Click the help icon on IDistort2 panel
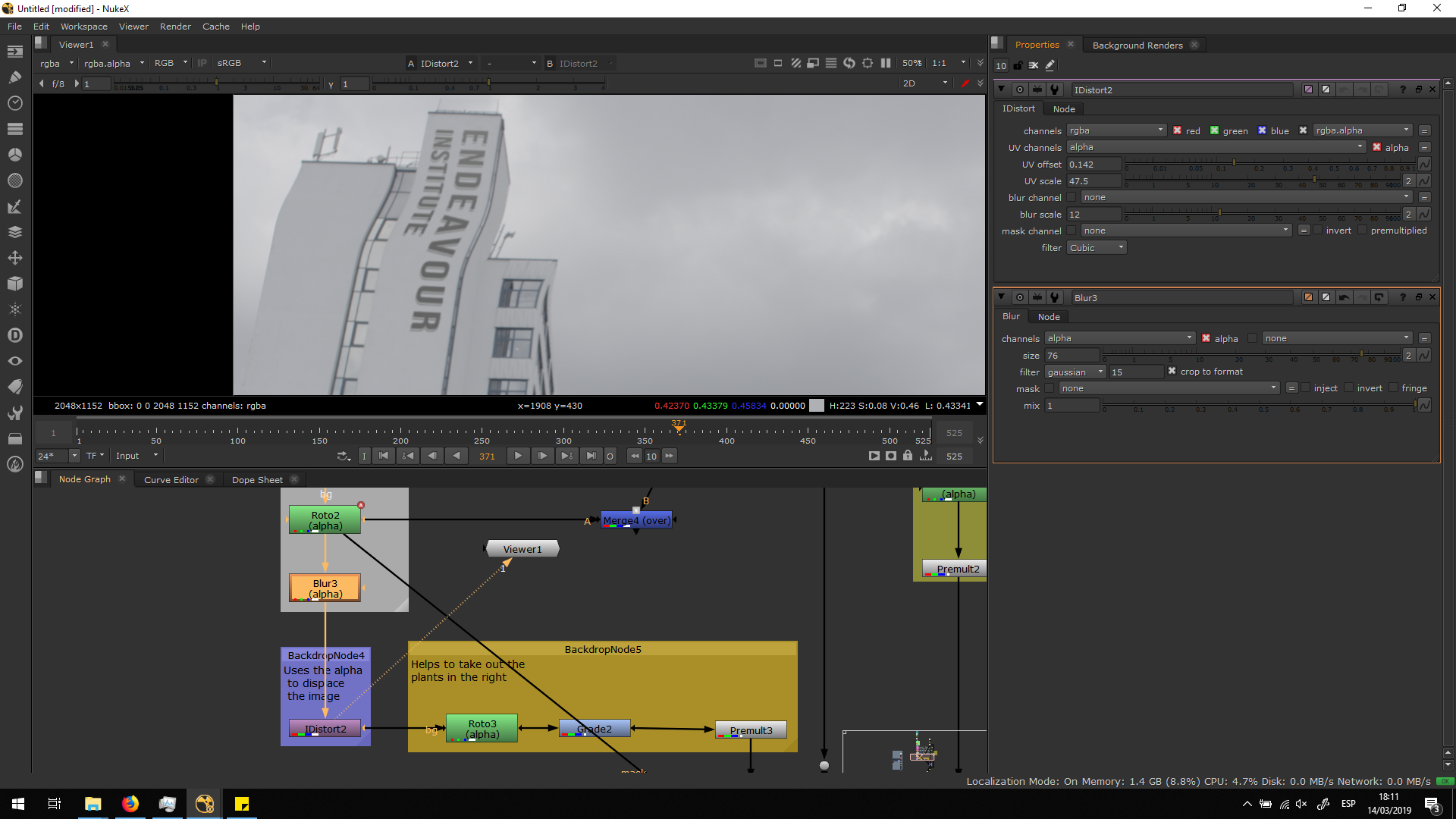 1402,89
